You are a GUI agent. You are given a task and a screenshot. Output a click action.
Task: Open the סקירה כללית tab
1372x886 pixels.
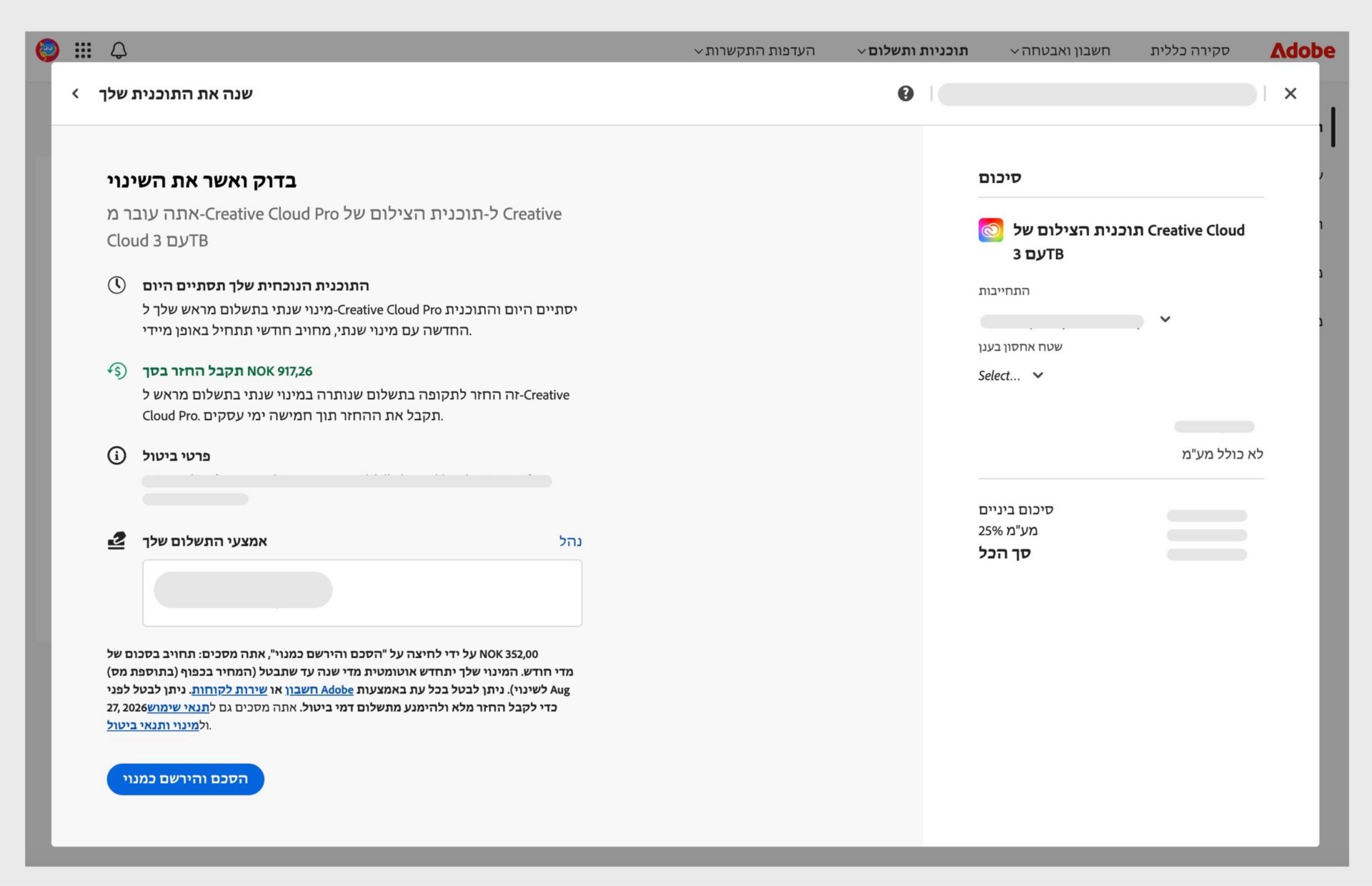pos(1190,50)
